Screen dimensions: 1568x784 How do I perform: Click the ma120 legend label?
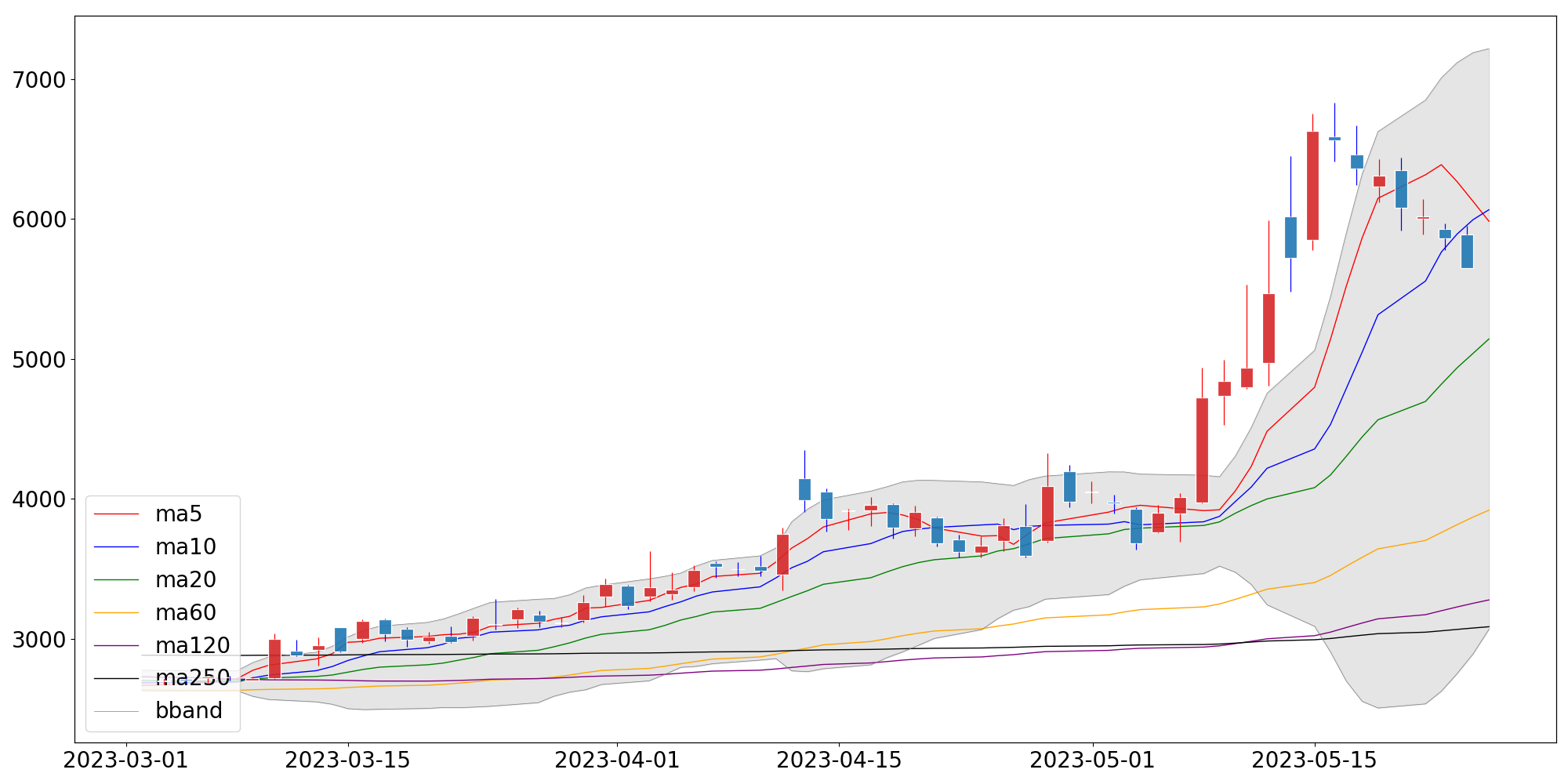tap(193, 646)
